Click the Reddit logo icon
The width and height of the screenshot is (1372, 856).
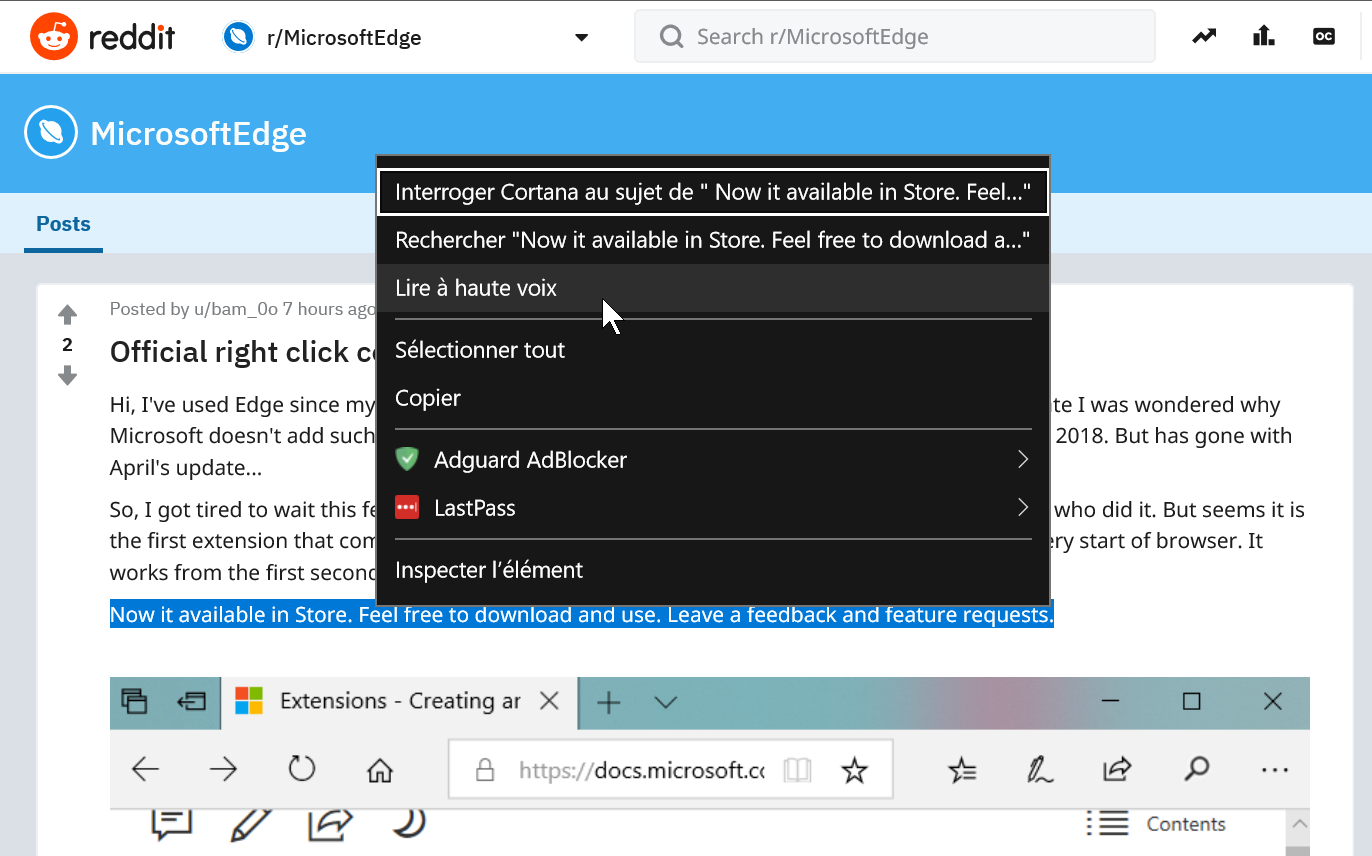click(x=53, y=38)
